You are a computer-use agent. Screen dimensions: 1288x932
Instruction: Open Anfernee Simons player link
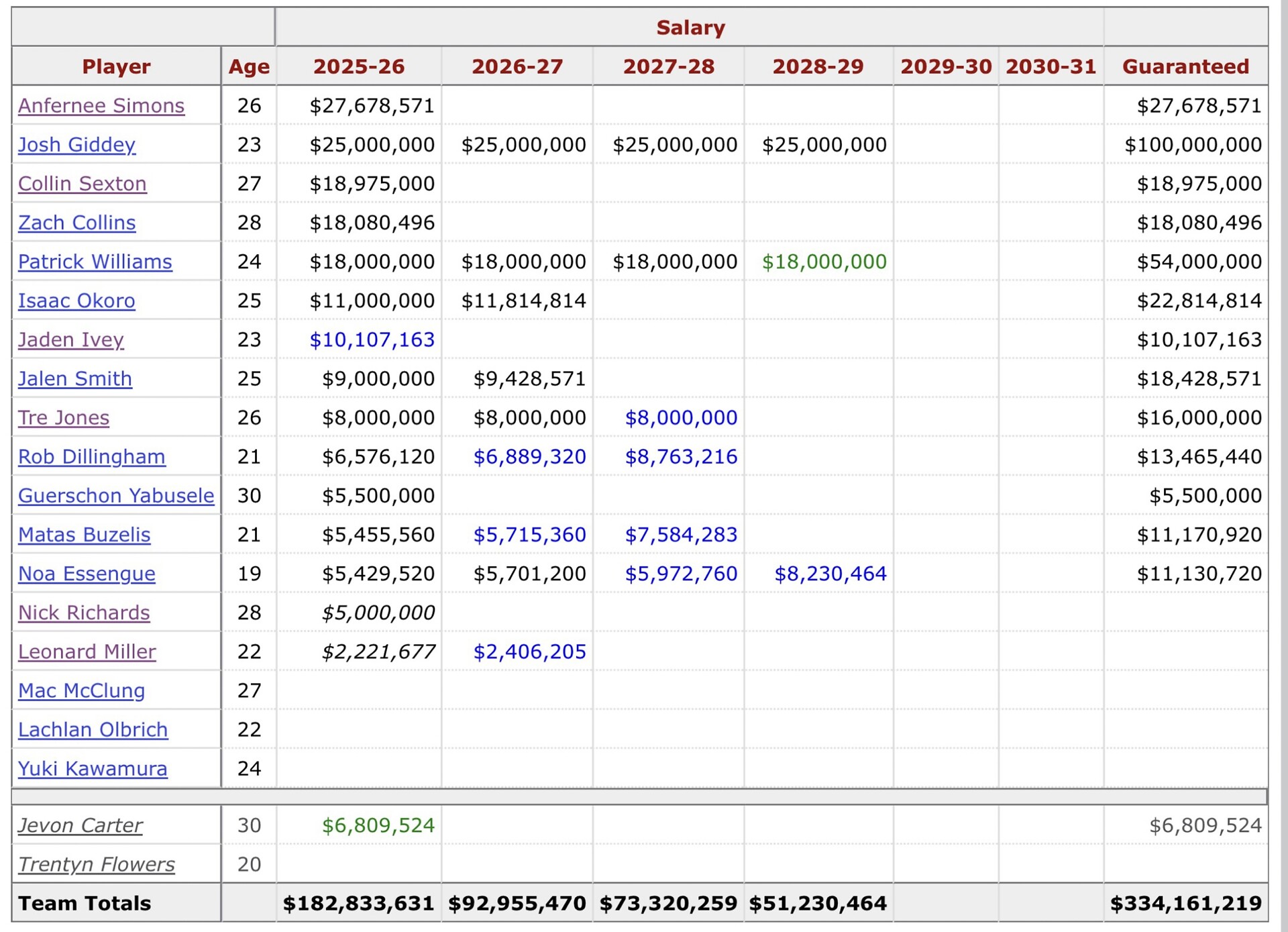[101, 105]
